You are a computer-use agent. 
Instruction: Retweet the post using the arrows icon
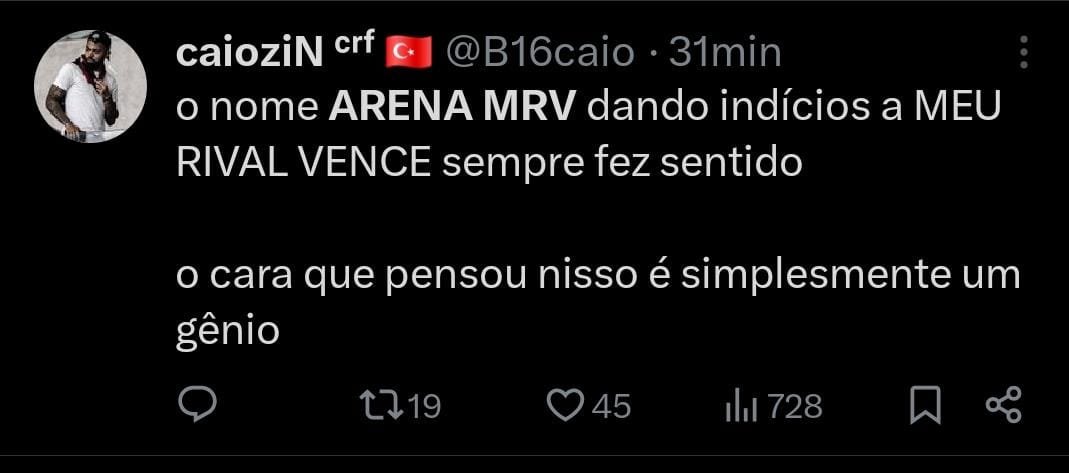[382, 406]
